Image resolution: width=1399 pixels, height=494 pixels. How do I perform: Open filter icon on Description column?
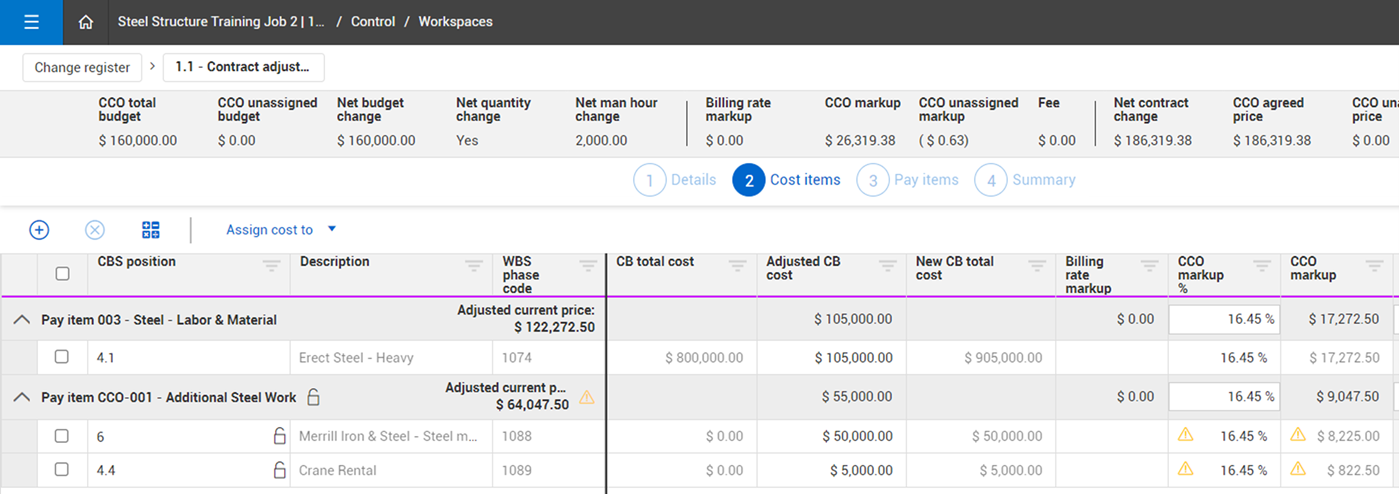(476, 266)
